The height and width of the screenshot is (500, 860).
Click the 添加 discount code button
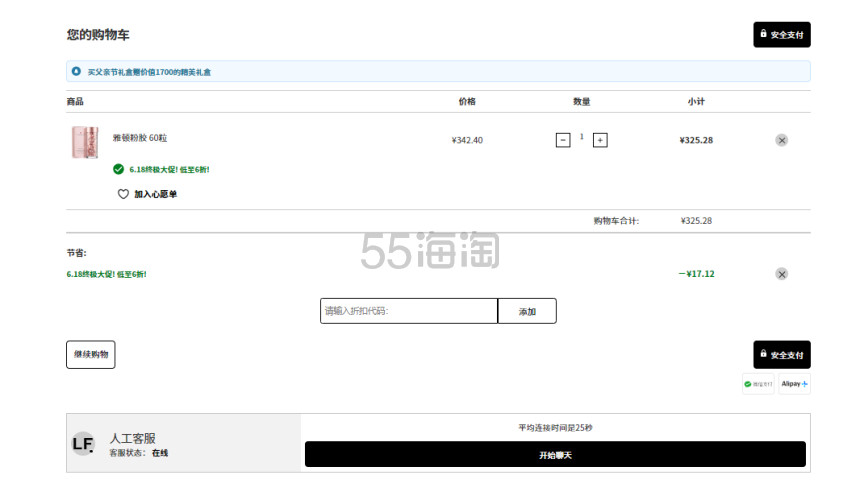(527, 311)
